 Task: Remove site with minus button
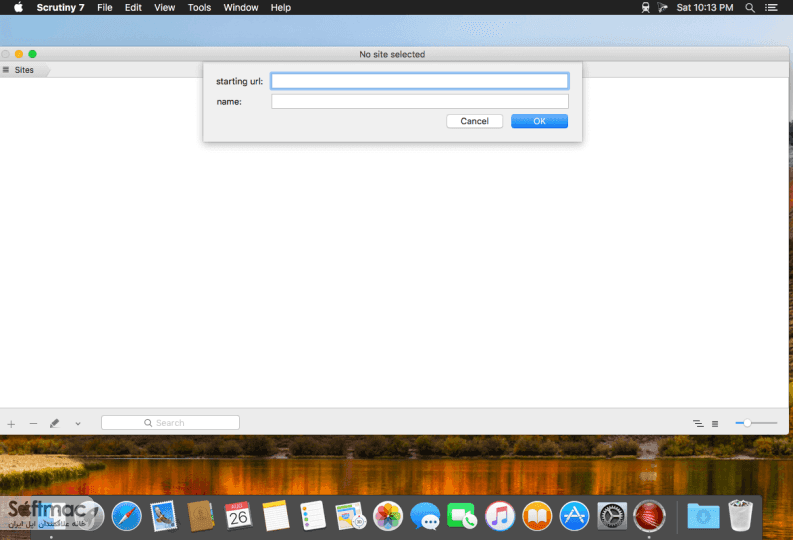click(x=33, y=423)
